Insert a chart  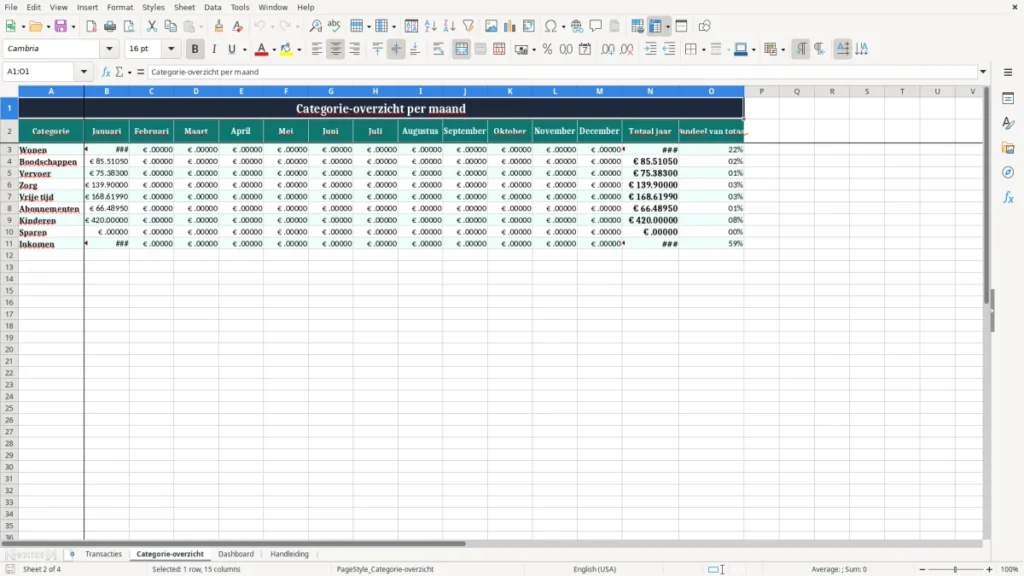pyautogui.click(x=510, y=26)
